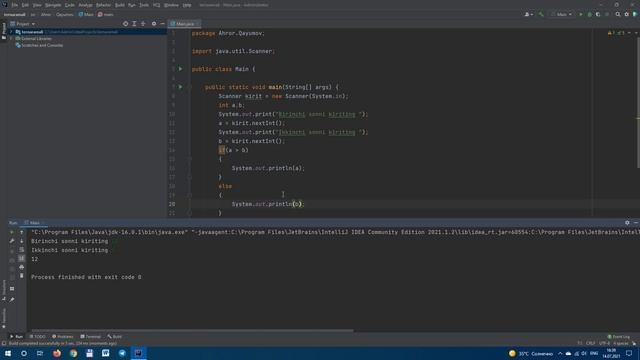This screenshot has width=640, height=360.
Task: Toggle tool window quick-access icon in status bar
Action: pyautogui.click(x=4, y=344)
